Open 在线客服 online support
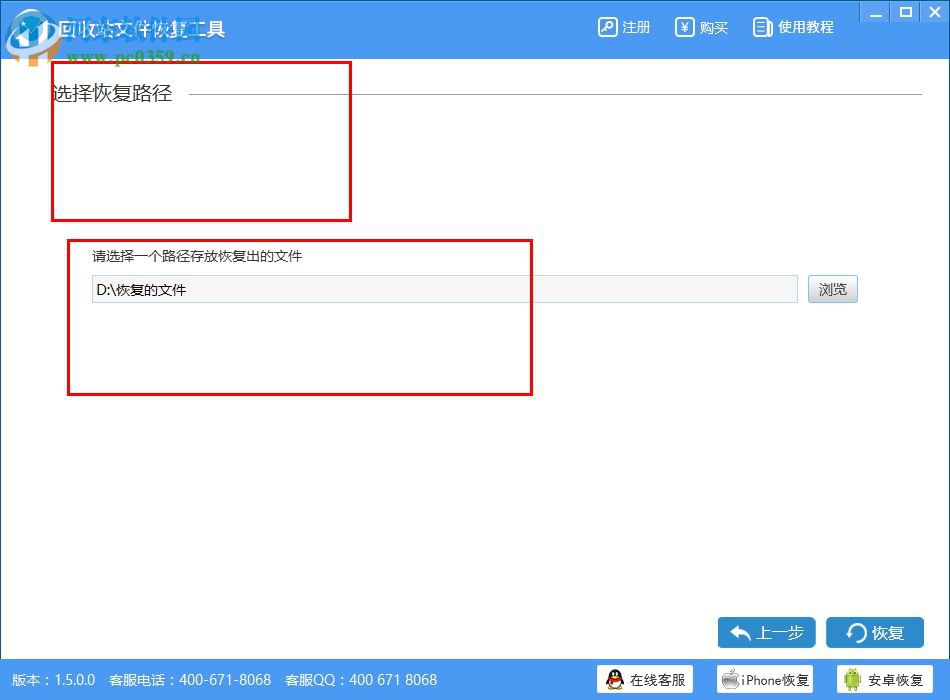 645,679
